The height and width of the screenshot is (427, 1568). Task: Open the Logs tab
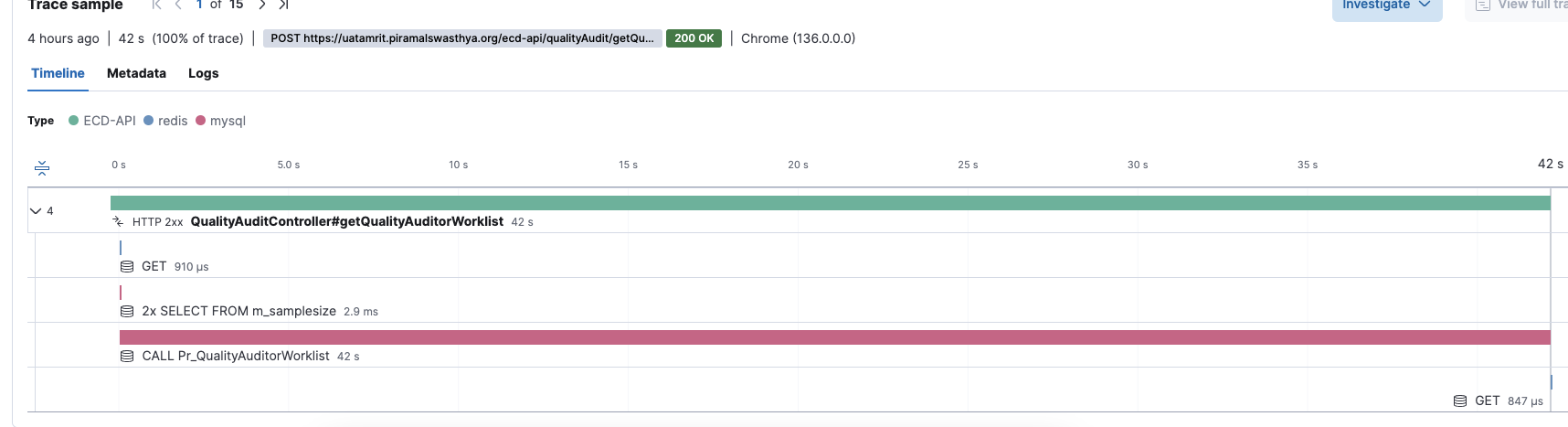(203, 73)
